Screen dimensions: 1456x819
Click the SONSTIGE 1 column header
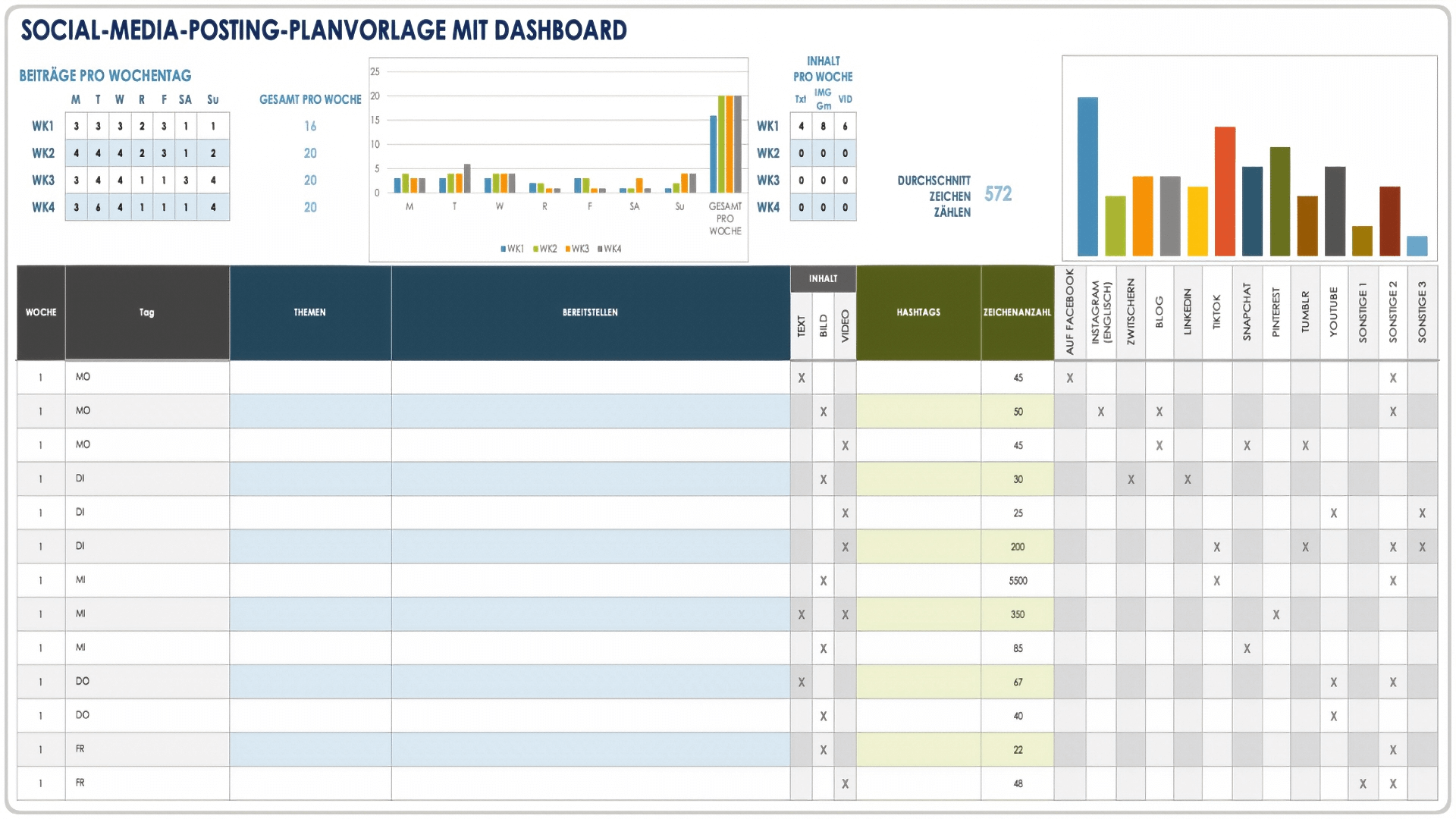pos(1363,312)
